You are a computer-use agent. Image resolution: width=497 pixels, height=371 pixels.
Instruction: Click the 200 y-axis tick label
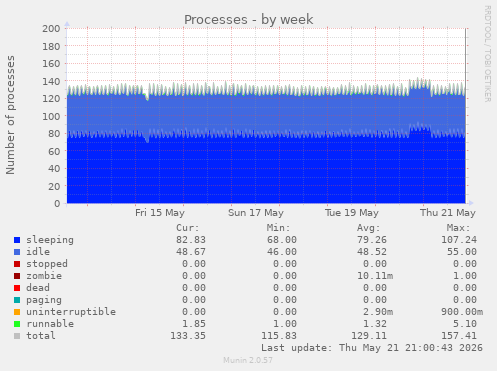(x=51, y=29)
